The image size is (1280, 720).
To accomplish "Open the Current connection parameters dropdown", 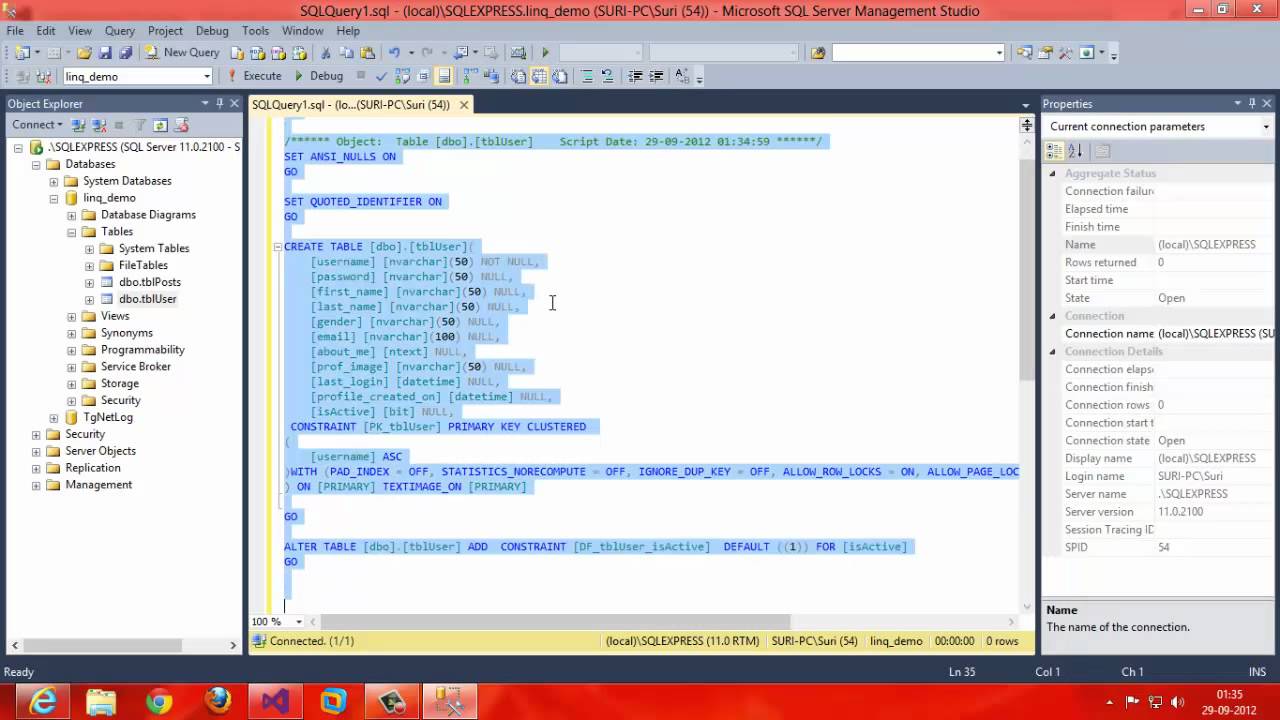I will (1264, 127).
